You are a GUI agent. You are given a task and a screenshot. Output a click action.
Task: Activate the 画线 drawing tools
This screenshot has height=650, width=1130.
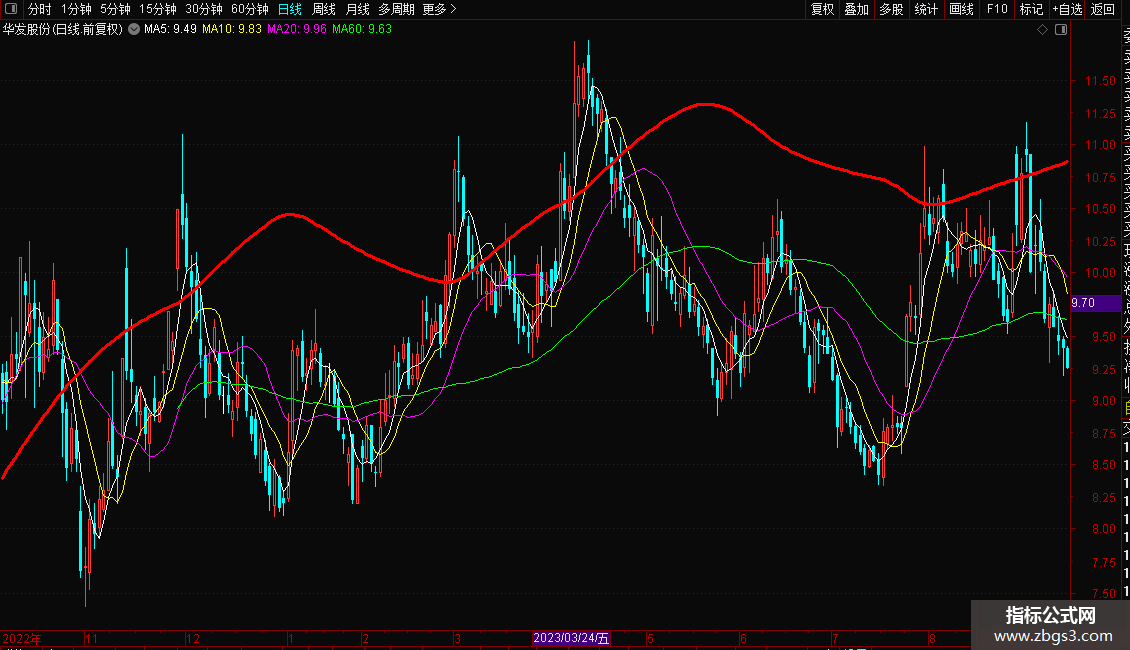961,9
